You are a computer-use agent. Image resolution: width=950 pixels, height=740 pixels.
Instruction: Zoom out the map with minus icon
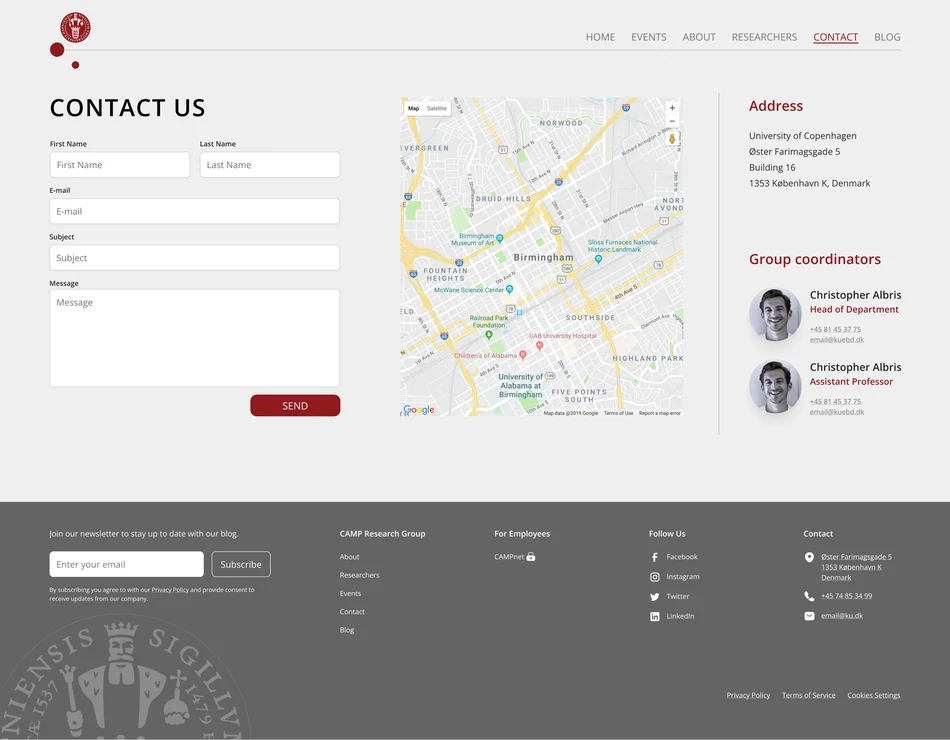pyautogui.click(x=672, y=121)
